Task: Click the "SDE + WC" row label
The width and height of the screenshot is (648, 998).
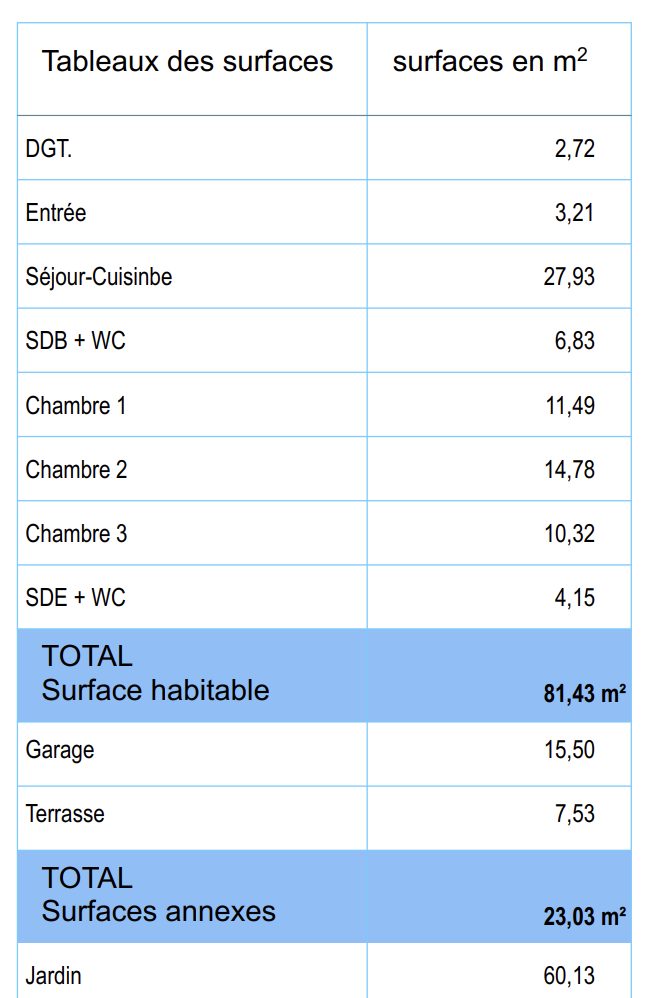Action: (x=76, y=598)
